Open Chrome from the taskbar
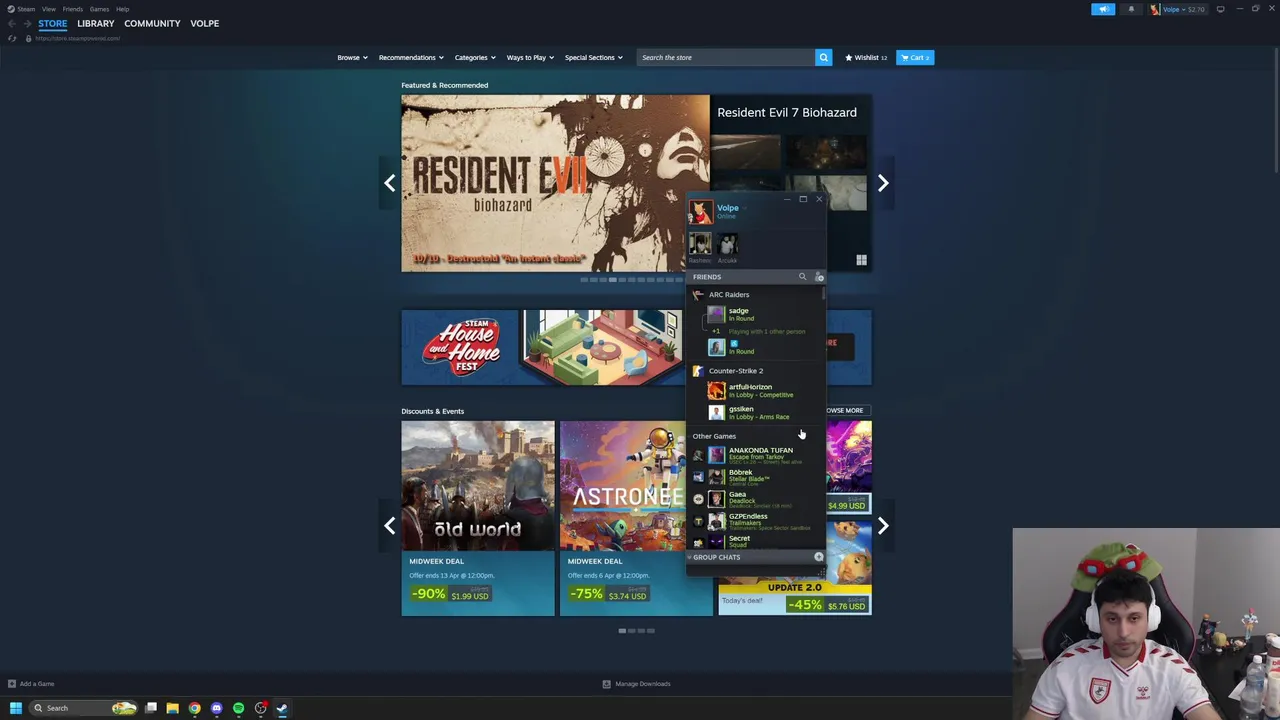Viewport: 1280px width, 720px height. [x=194, y=708]
